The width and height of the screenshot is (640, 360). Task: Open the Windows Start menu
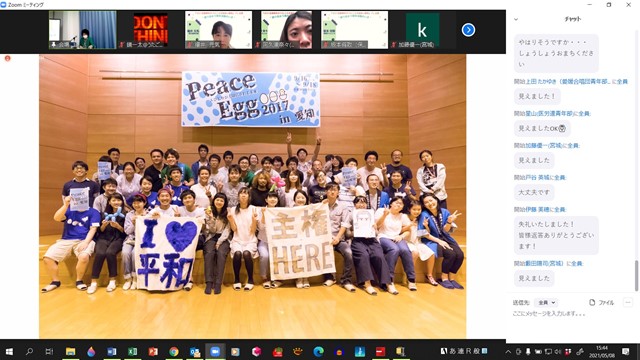(9, 351)
